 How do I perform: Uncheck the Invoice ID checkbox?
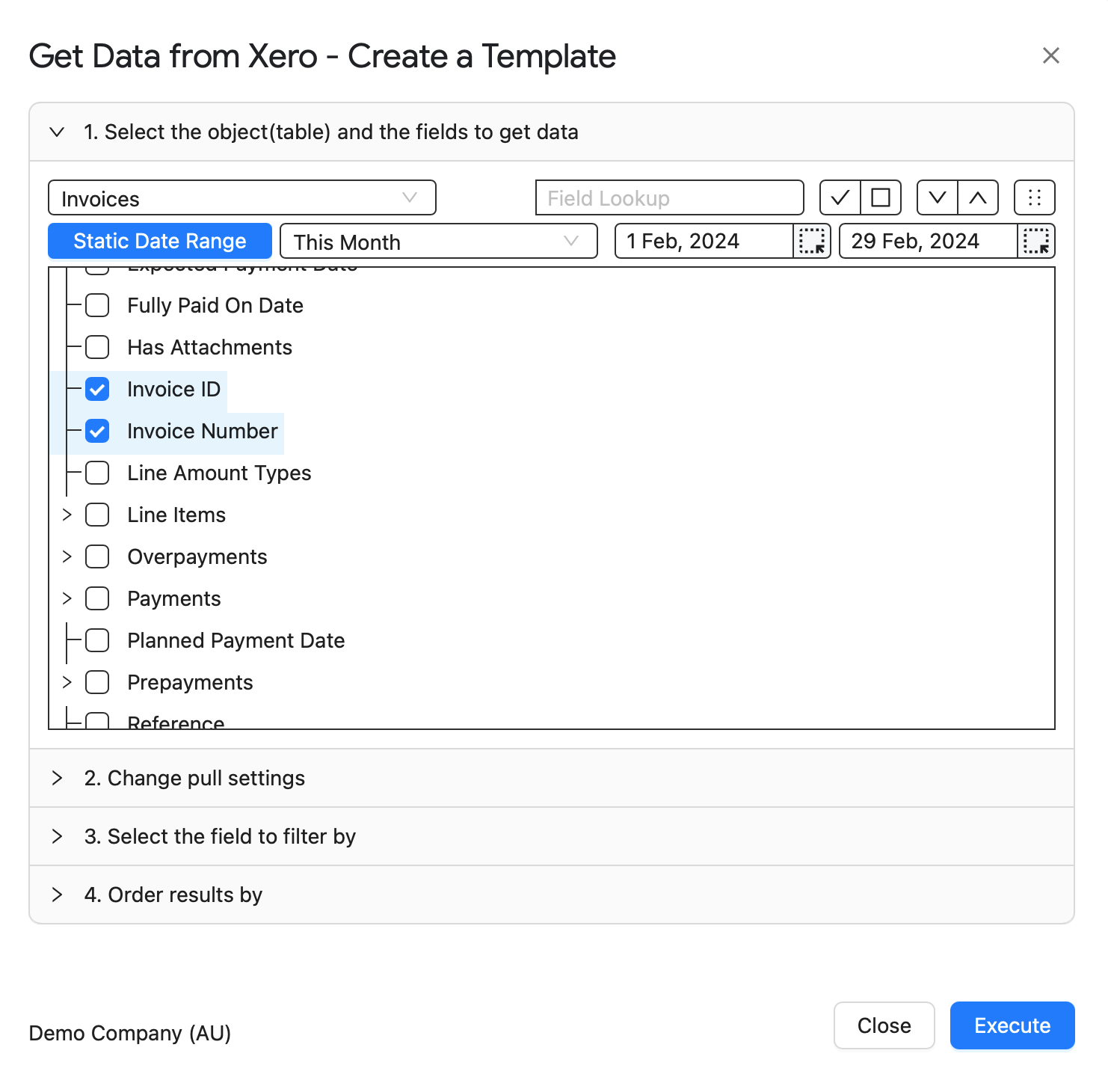97,389
